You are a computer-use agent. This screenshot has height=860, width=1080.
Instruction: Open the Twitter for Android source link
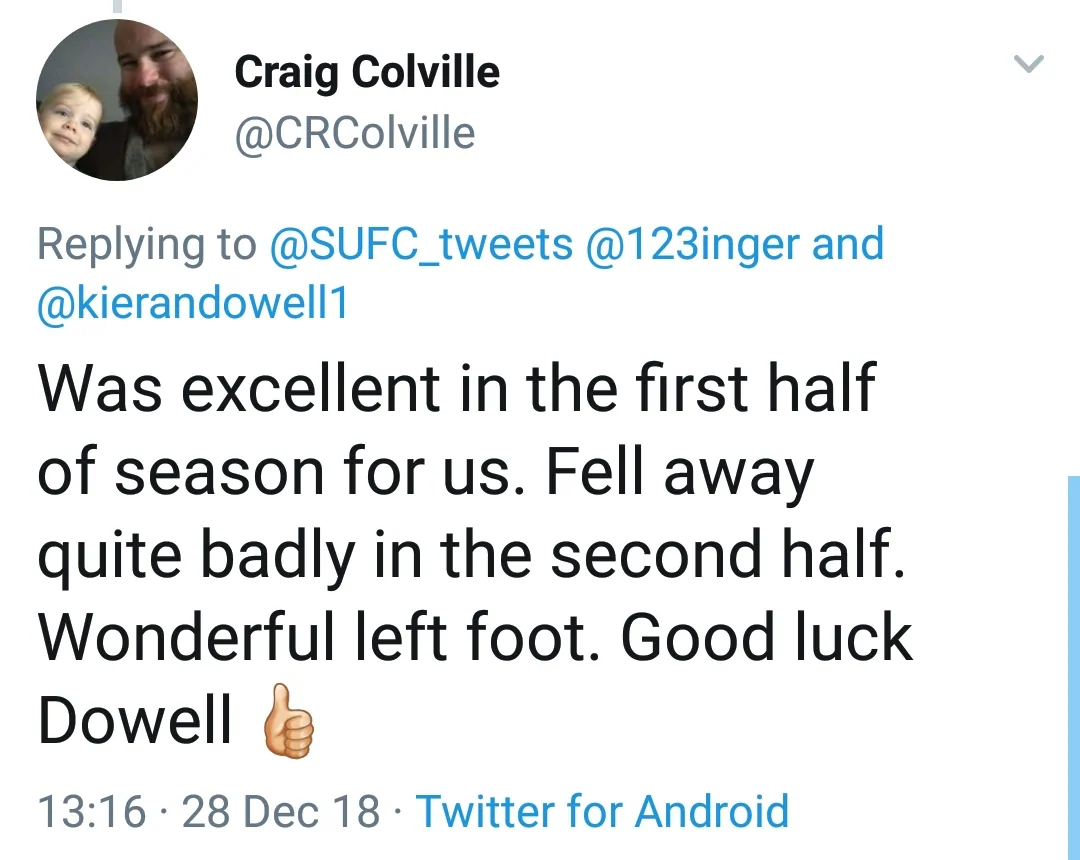602,811
